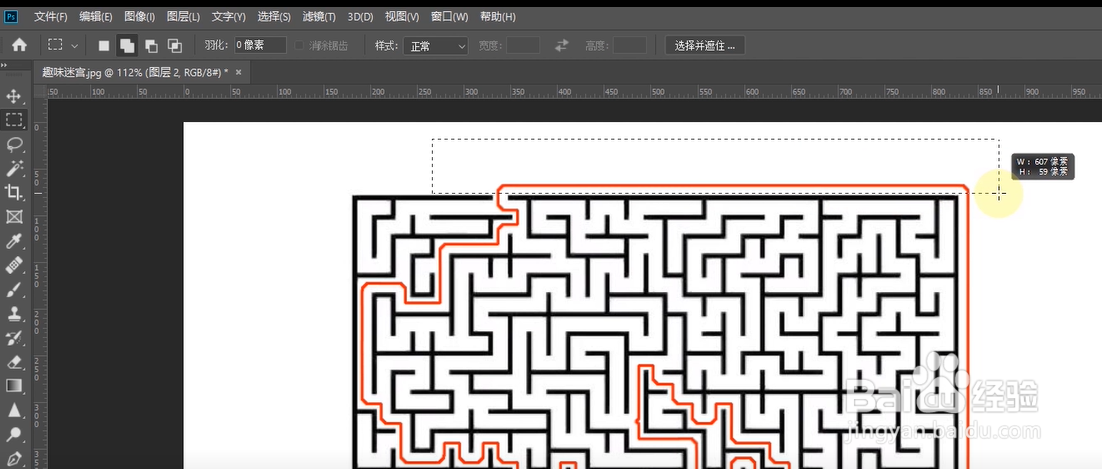Screen dimensions: 1102x469
Task: Open the 样式 style dropdown
Action: coord(436,46)
